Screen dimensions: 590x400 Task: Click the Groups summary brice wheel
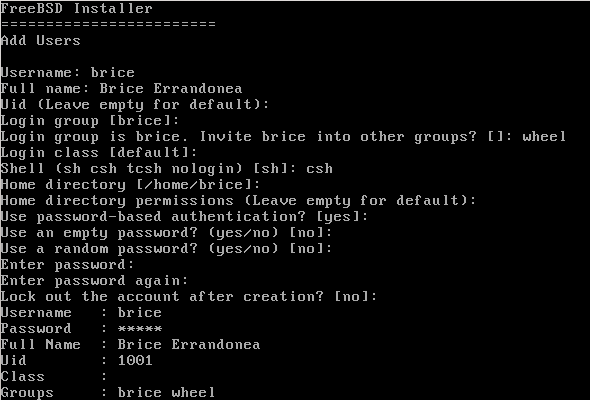[x=166, y=392]
